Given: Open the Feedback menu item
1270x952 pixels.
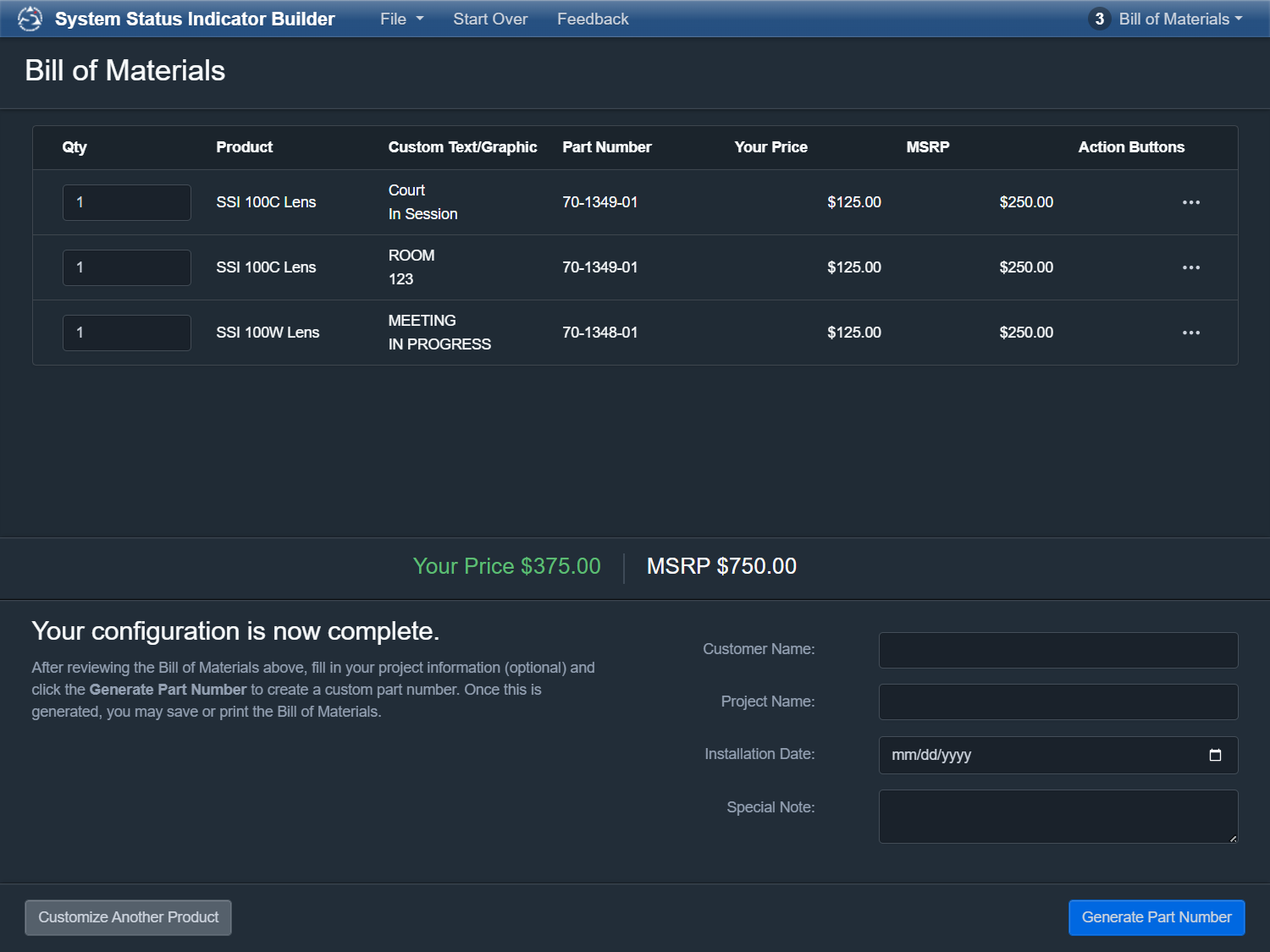Looking at the screenshot, I should [593, 19].
